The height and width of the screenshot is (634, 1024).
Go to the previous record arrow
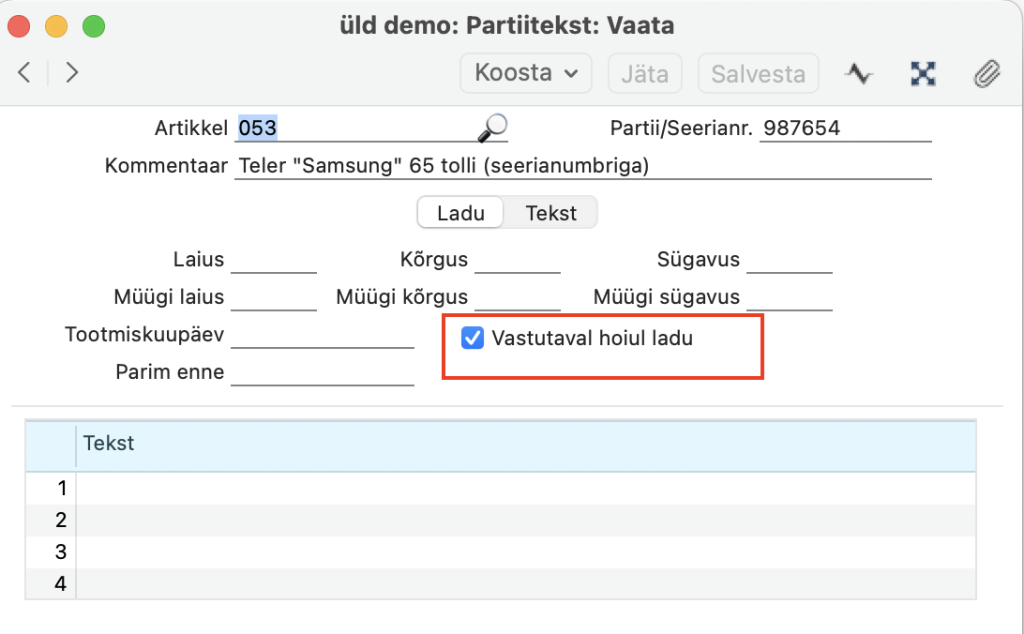pyautogui.click(x=25, y=73)
